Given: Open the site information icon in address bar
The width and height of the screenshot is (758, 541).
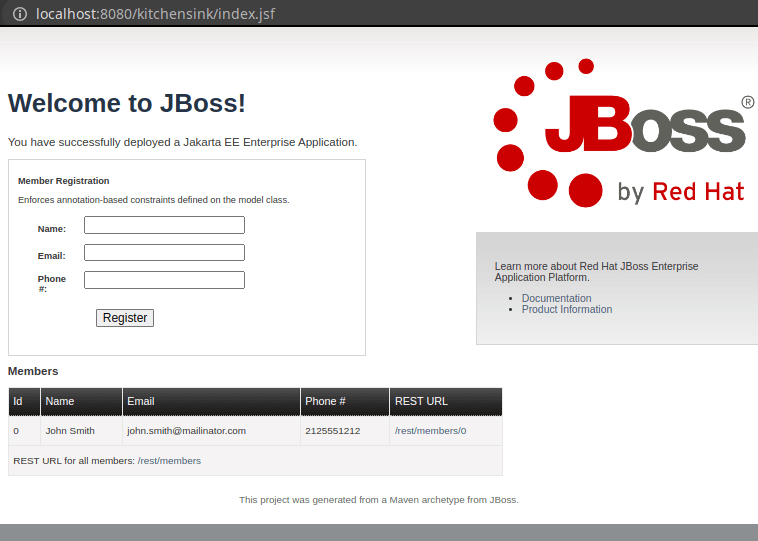Looking at the screenshot, I should click(20, 14).
